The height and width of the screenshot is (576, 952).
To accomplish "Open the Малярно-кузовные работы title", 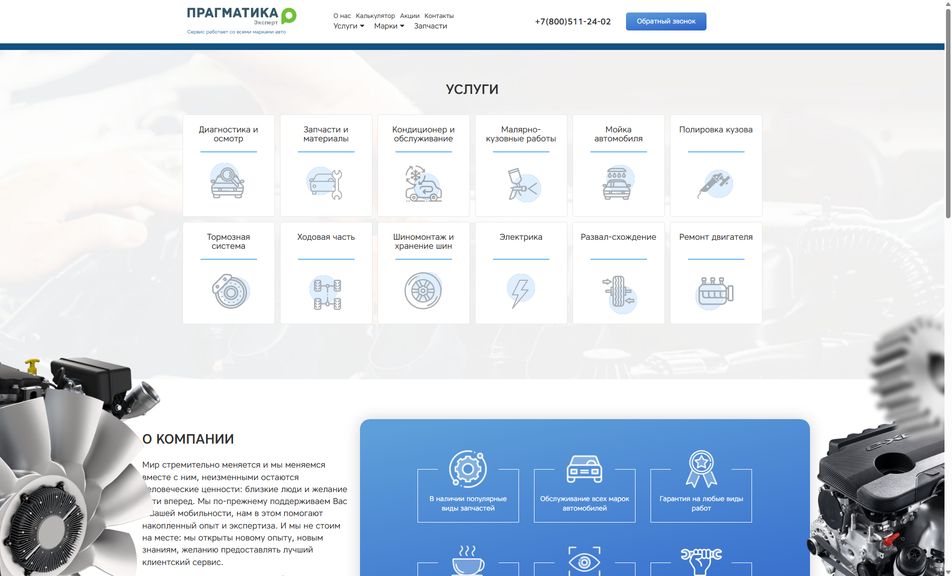I will (x=521, y=134).
